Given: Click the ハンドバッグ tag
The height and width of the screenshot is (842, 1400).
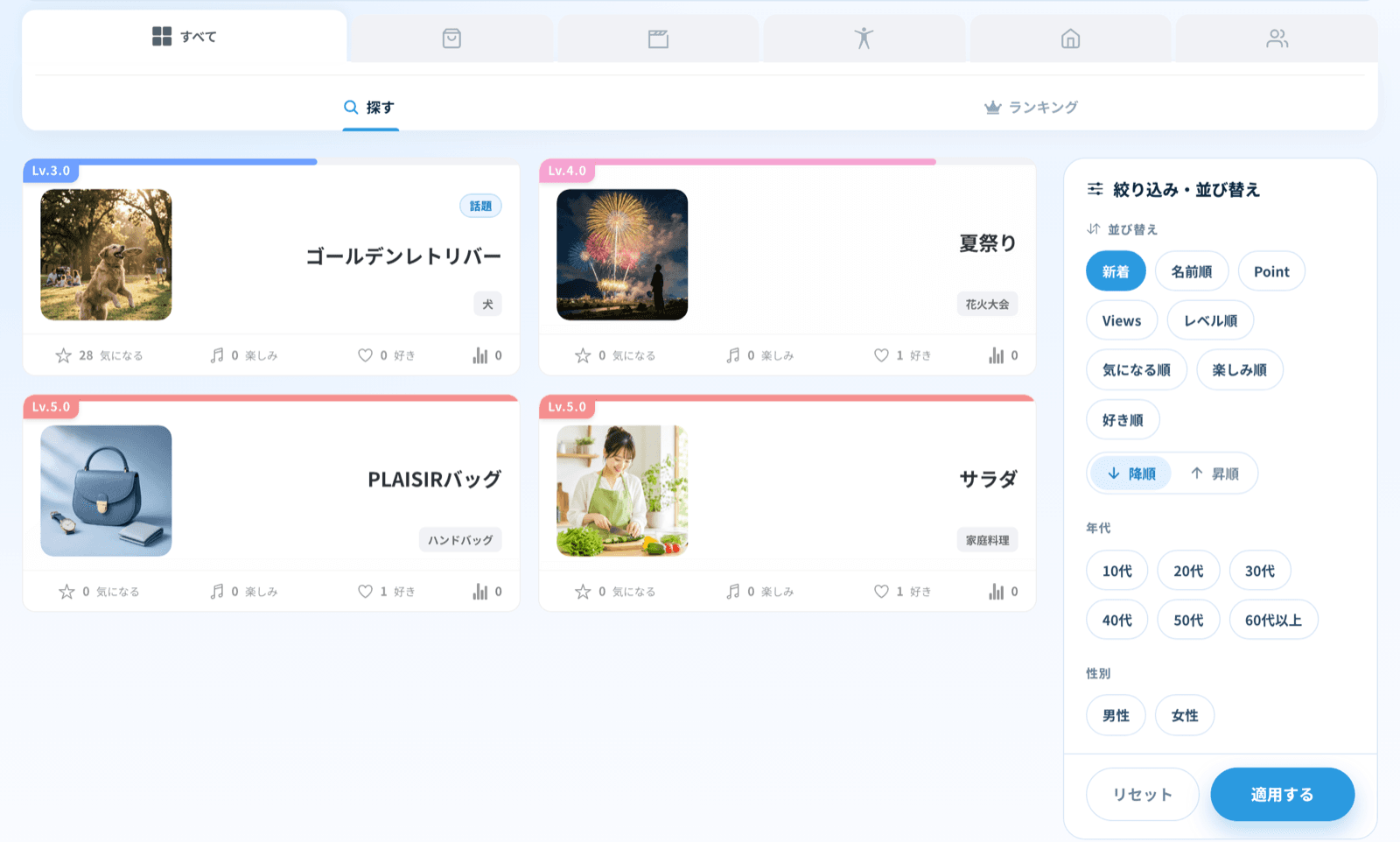Looking at the screenshot, I should click(x=460, y=541).
